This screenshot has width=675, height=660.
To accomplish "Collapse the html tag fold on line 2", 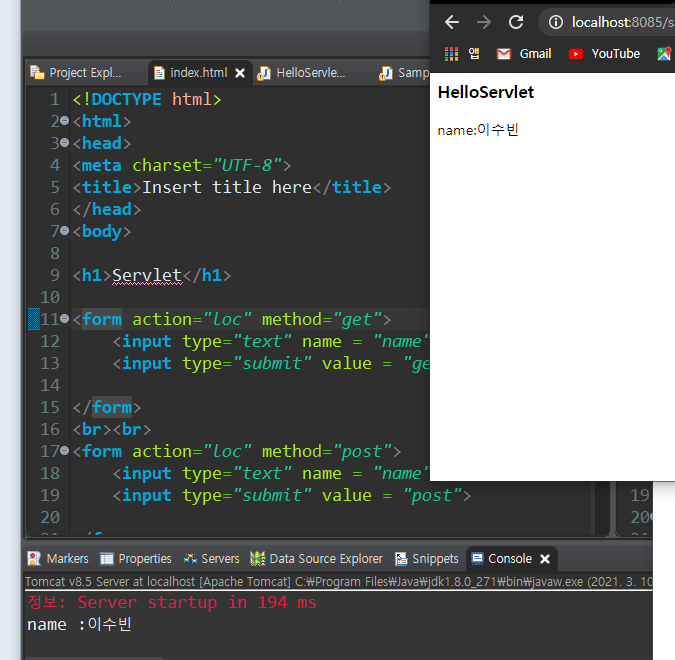I will pos(64,121).
